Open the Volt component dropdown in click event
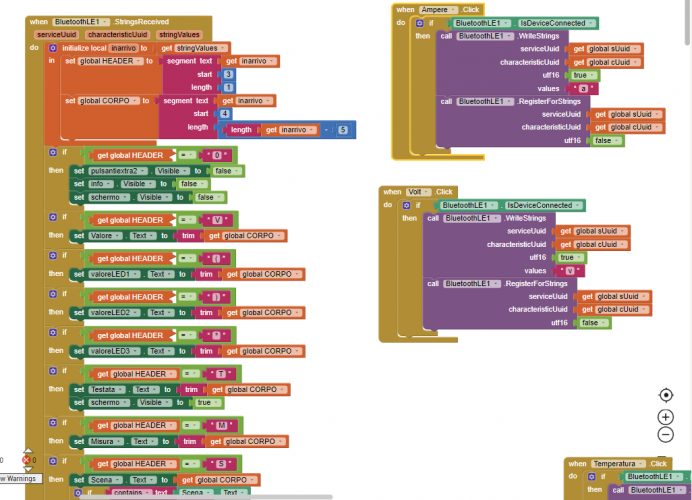Screen dimensions: 692x500 tap(417, 191)
